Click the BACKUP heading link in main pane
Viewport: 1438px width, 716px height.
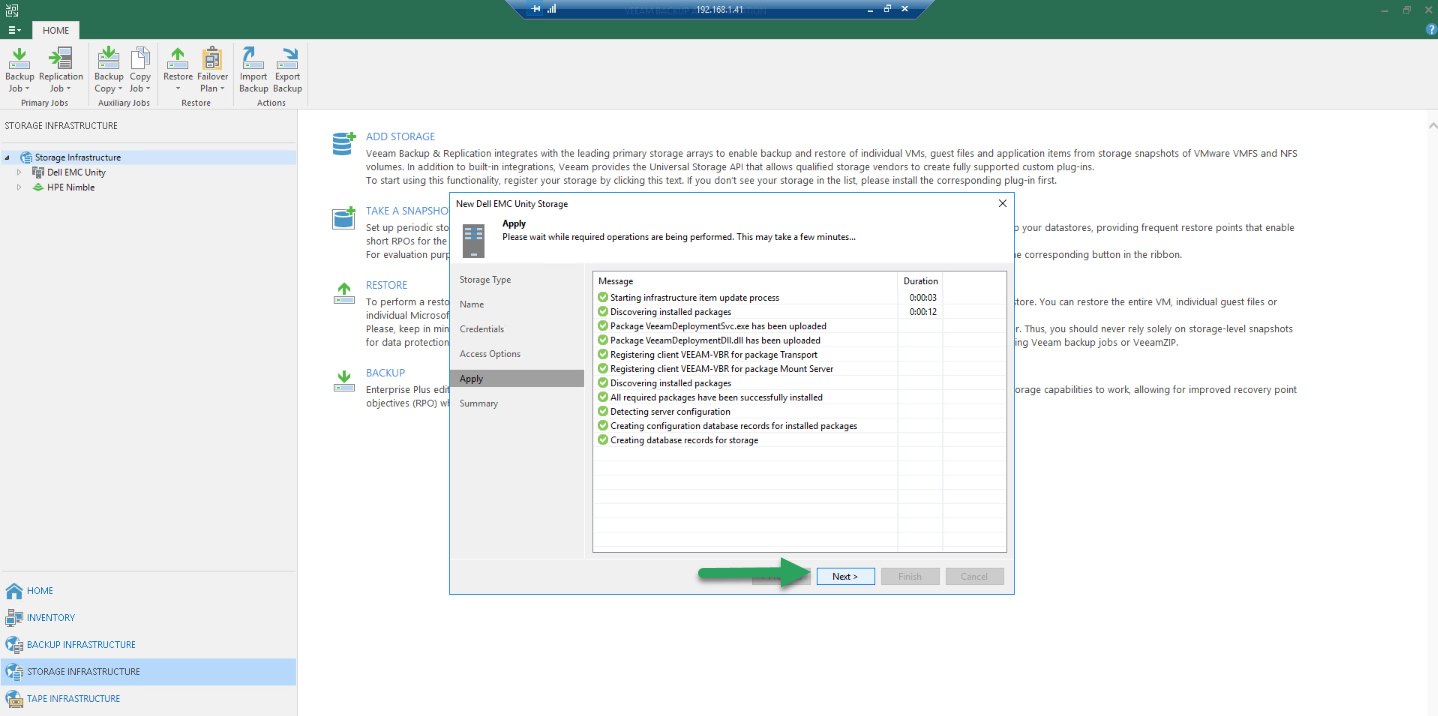coord(385,373)
